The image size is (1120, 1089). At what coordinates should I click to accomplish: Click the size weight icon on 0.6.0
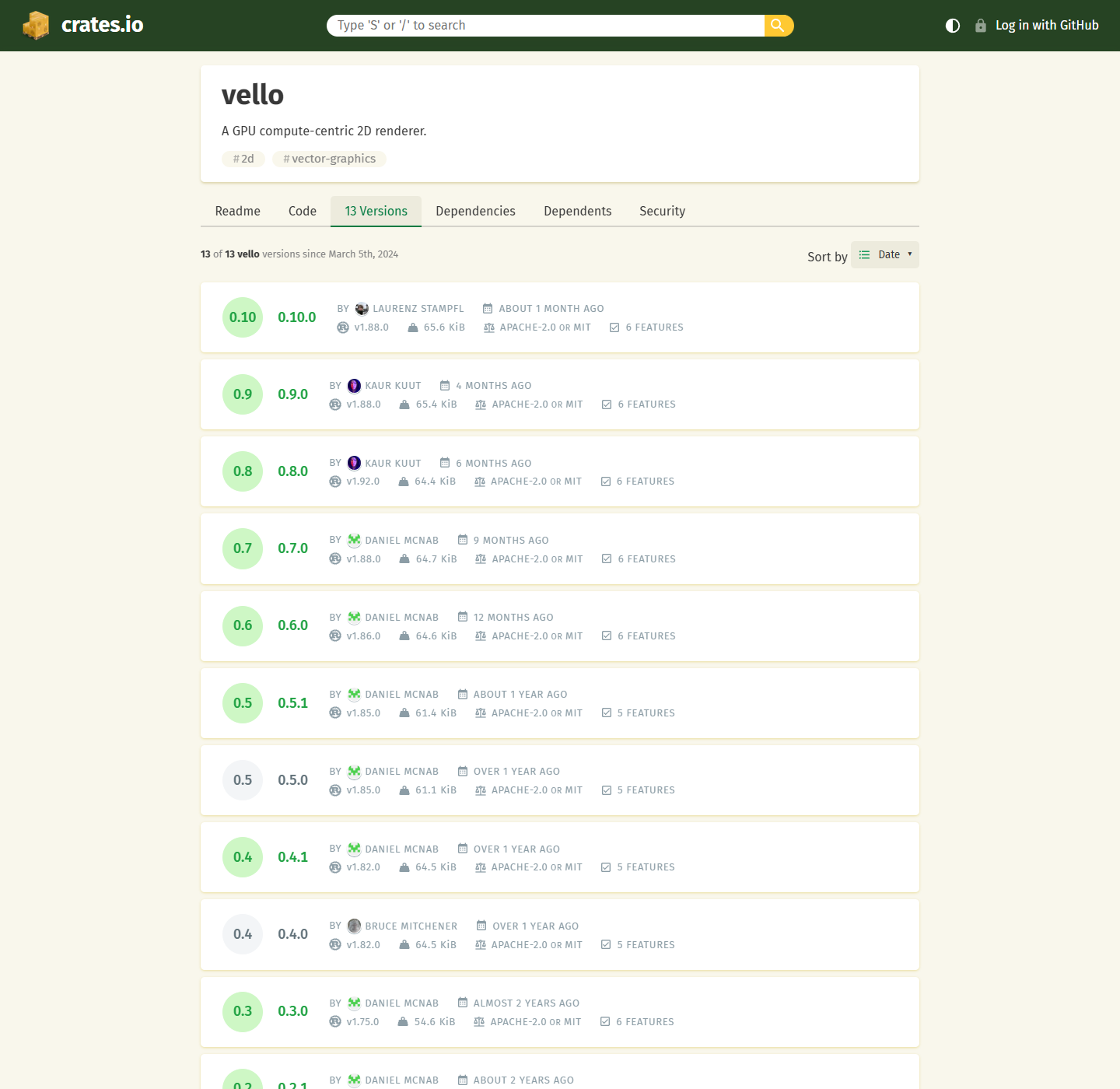click(x=404, y=636)
